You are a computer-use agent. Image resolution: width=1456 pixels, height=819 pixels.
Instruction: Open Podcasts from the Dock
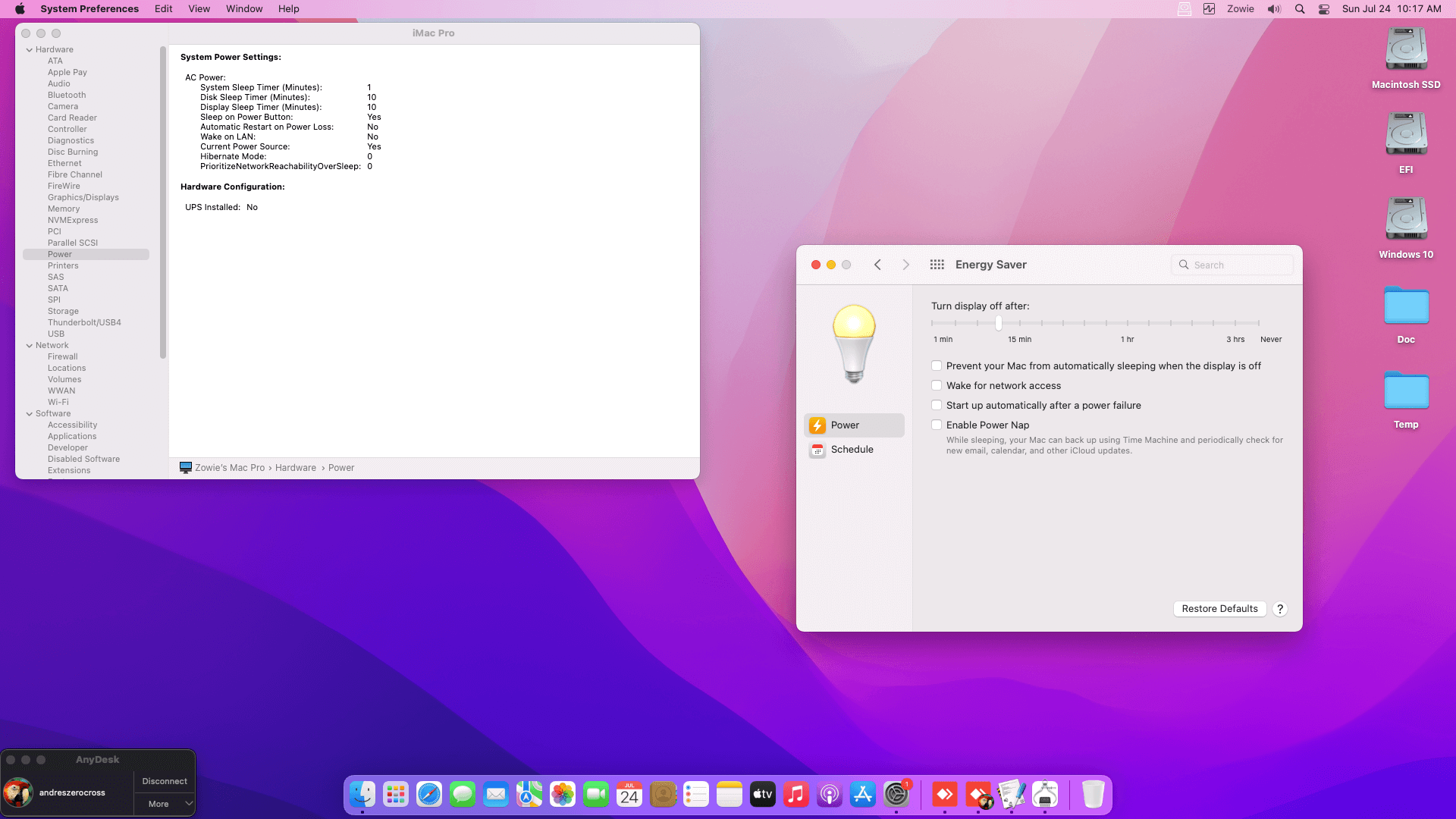(830, 794)
